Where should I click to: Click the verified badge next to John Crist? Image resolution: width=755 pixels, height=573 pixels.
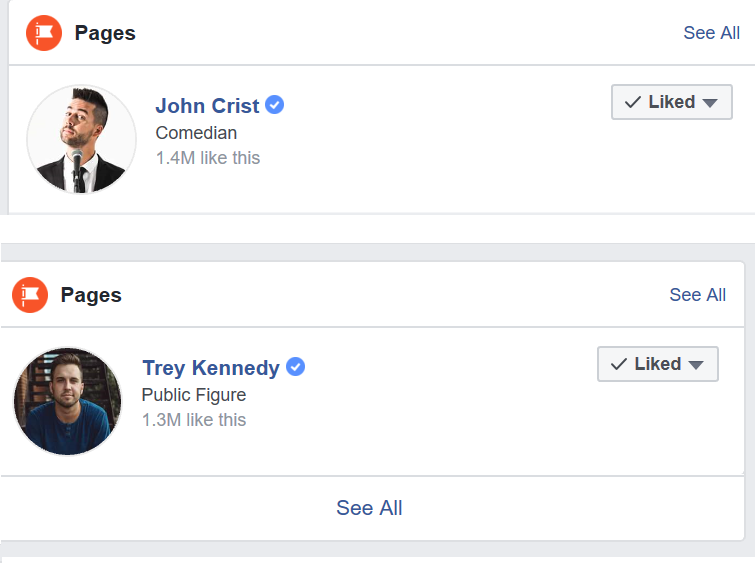coord(274,105)
